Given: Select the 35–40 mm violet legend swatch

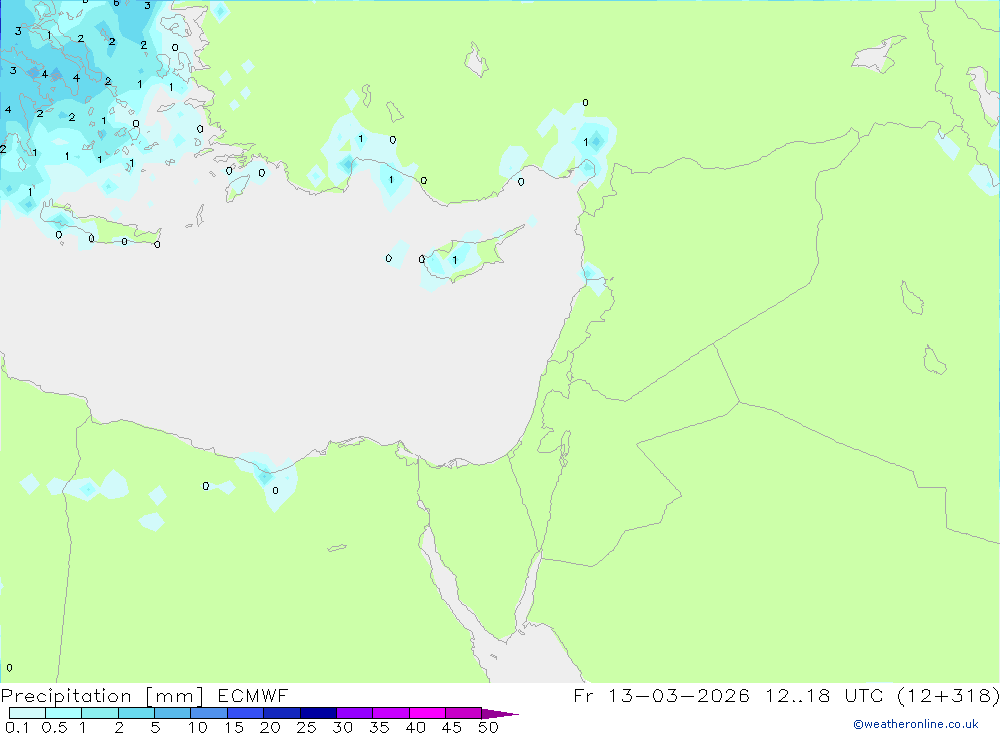Looking at the screenshot, I should click(391, 713).
